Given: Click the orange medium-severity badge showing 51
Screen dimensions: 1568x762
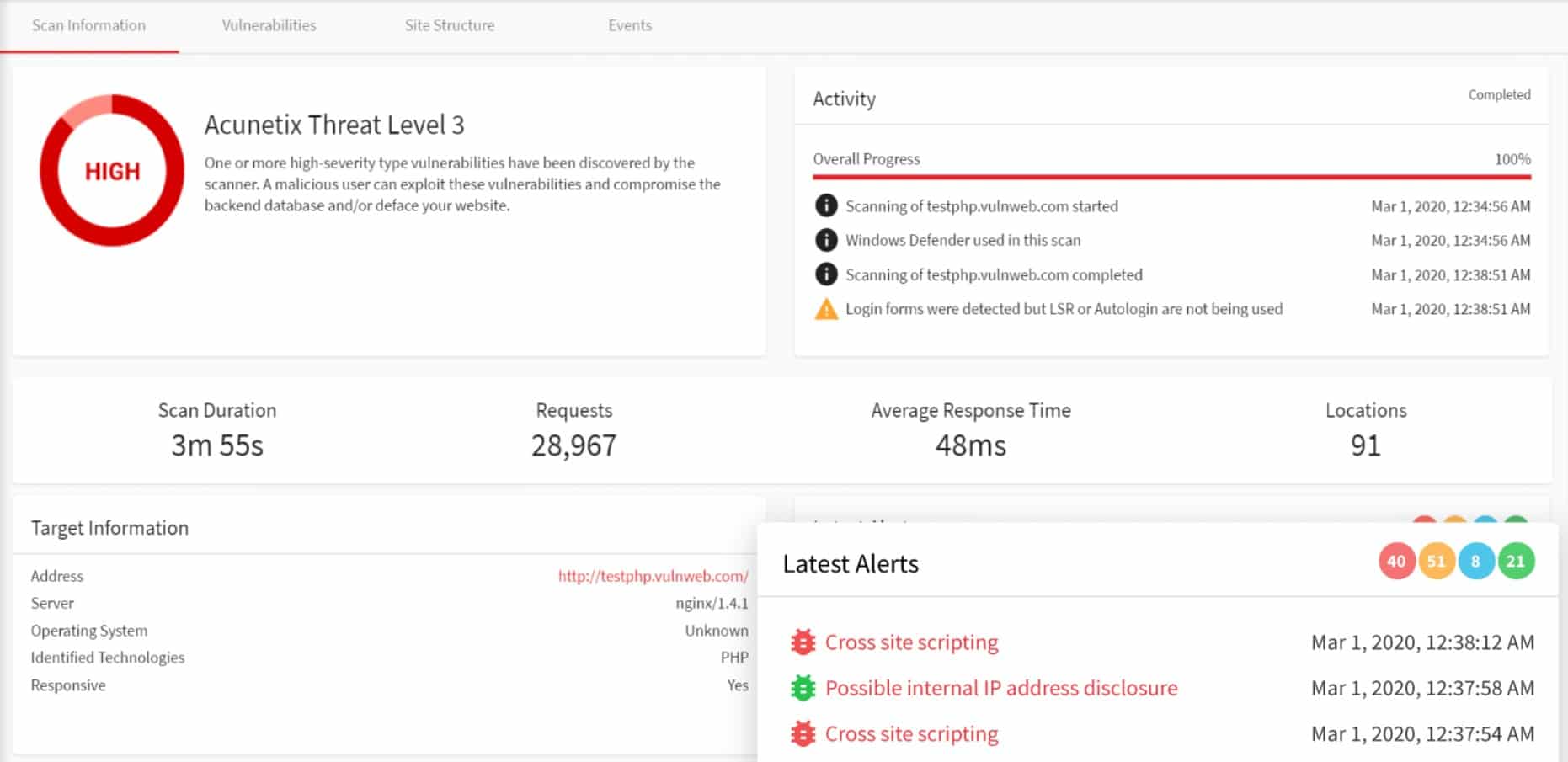Looking at the screenshot, I should [1436, 562].
